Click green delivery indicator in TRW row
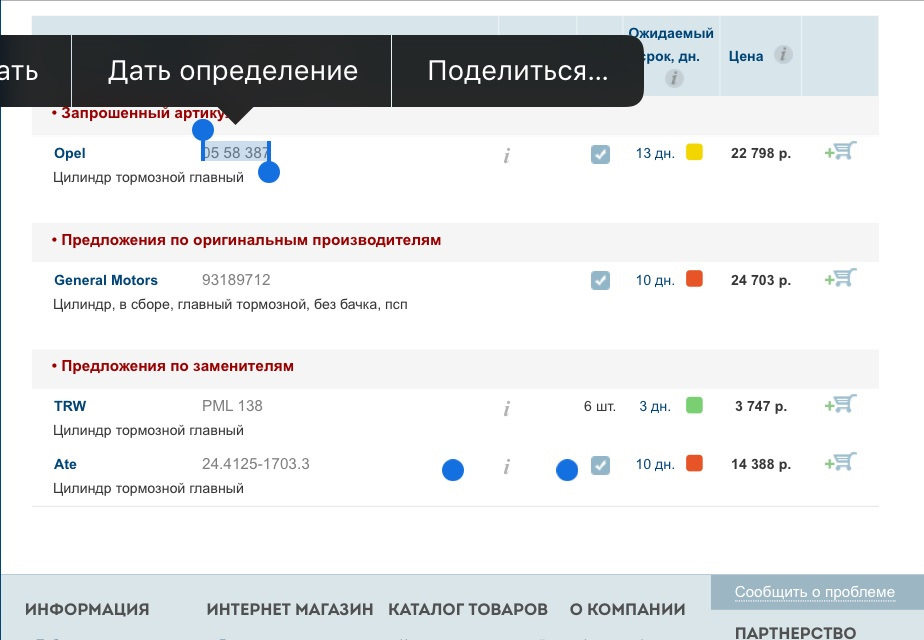 click(694, 405)
